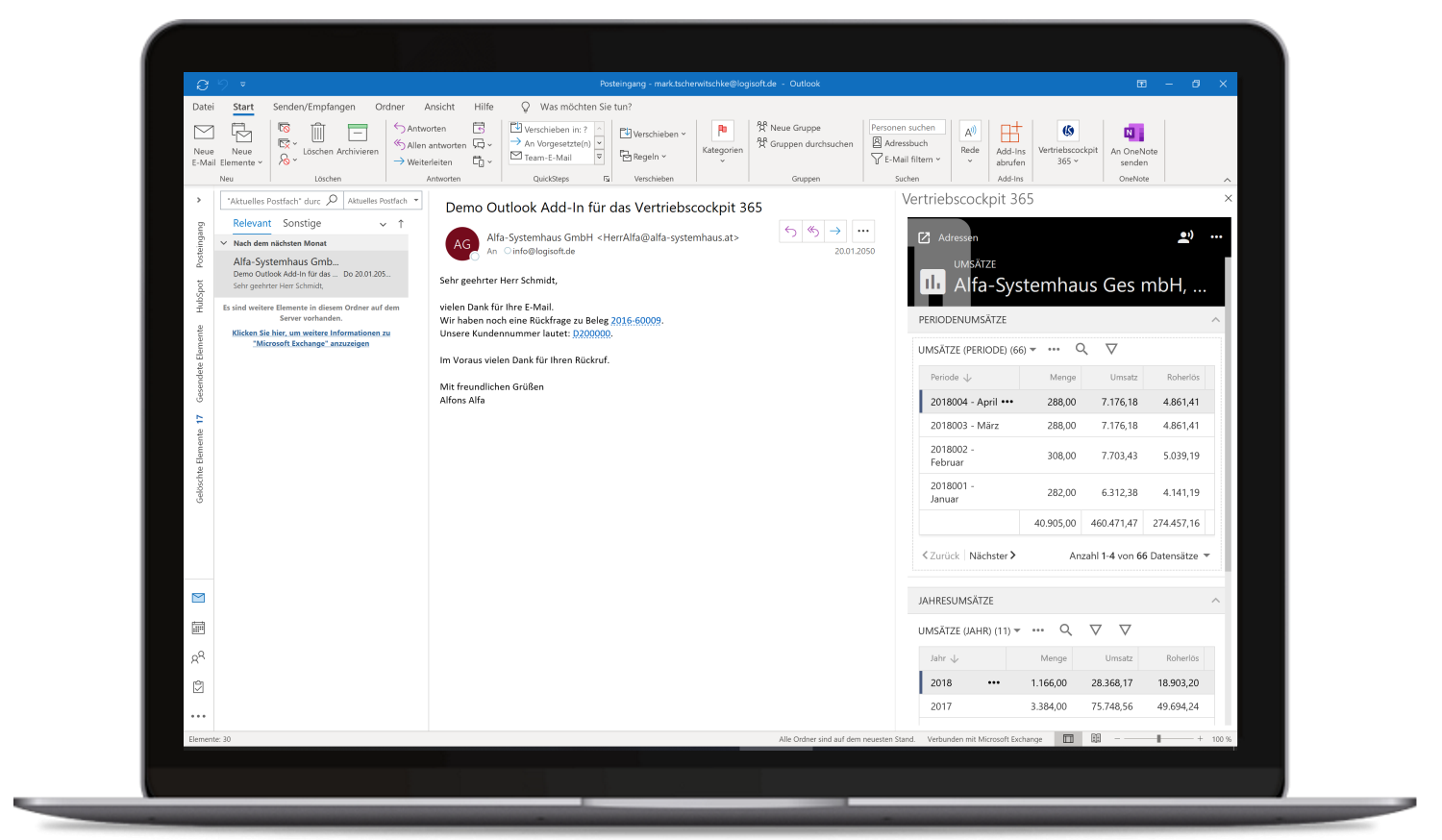The width and height of the screenshot is (1442, 840).
Task: Create a new message with Neue E-Mail
Action: click(204, 145)
